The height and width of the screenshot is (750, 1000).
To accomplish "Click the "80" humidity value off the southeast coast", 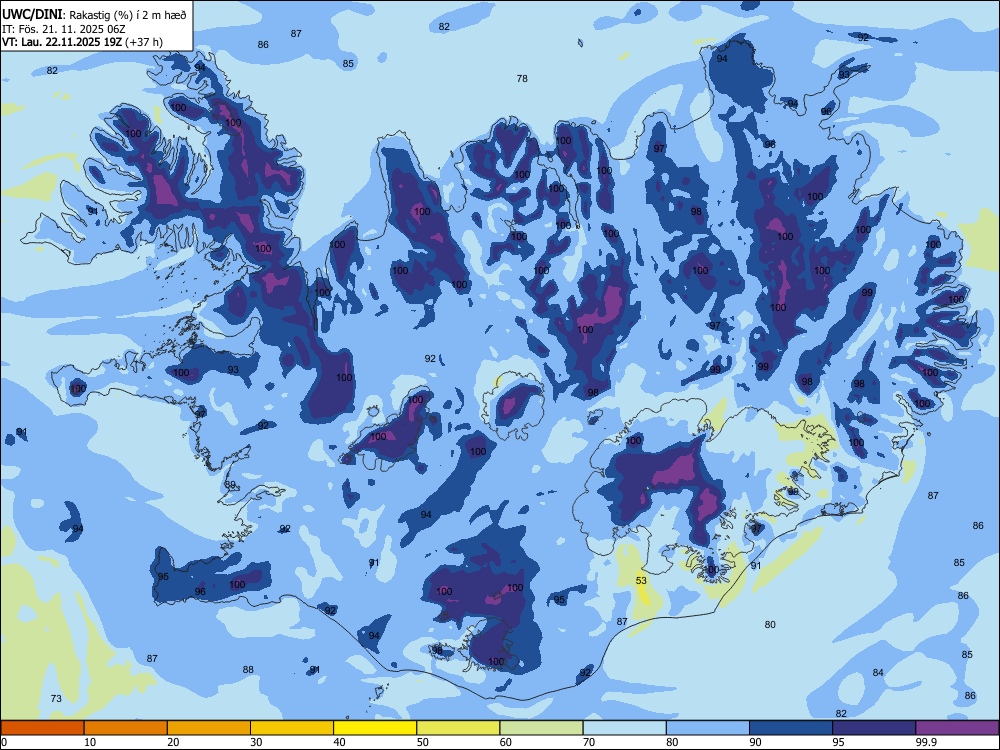I will [770, 624].
